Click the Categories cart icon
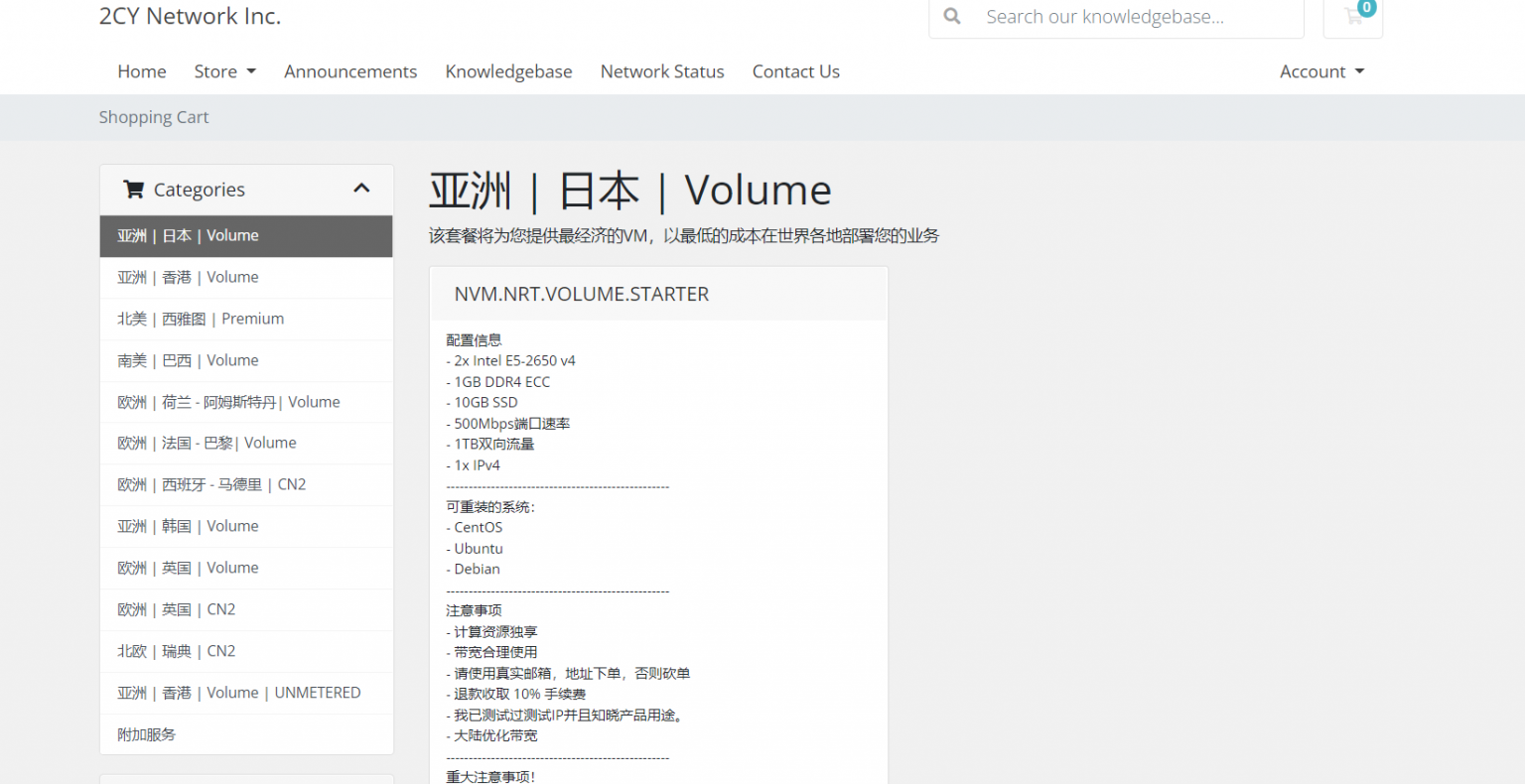This screenshot has height=784, width=1525. pyautogui.click(x=133, y=189)
